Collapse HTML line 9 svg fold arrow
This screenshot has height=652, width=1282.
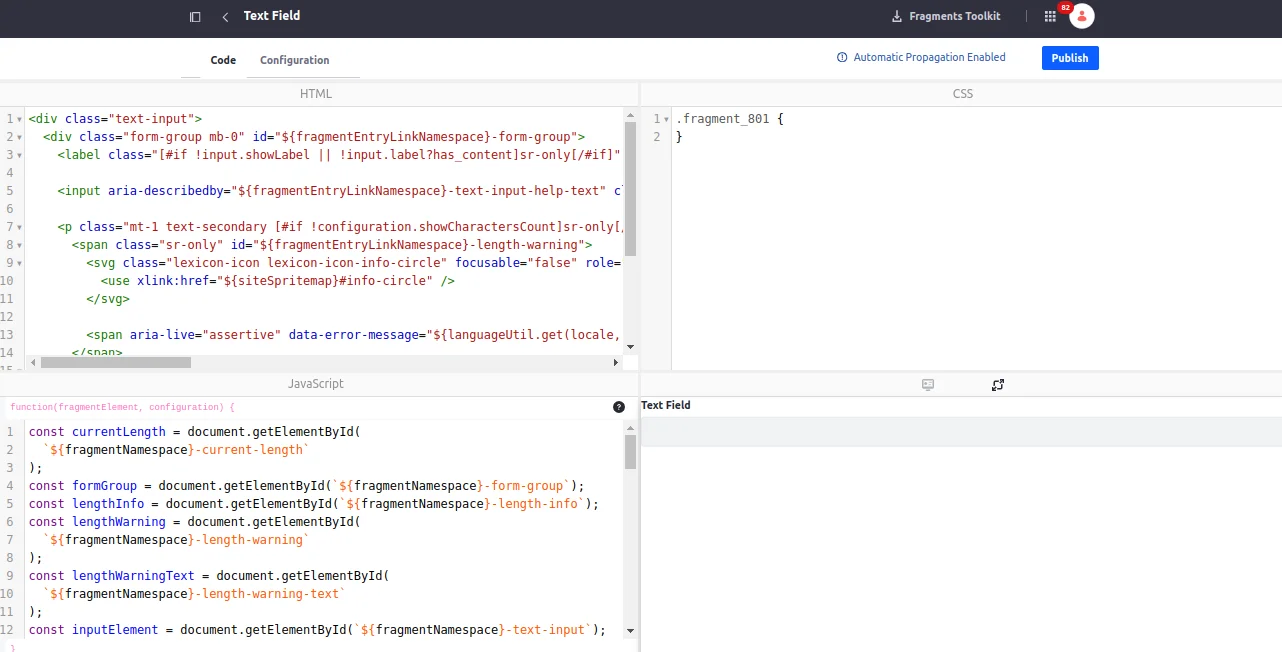(20, 263)
